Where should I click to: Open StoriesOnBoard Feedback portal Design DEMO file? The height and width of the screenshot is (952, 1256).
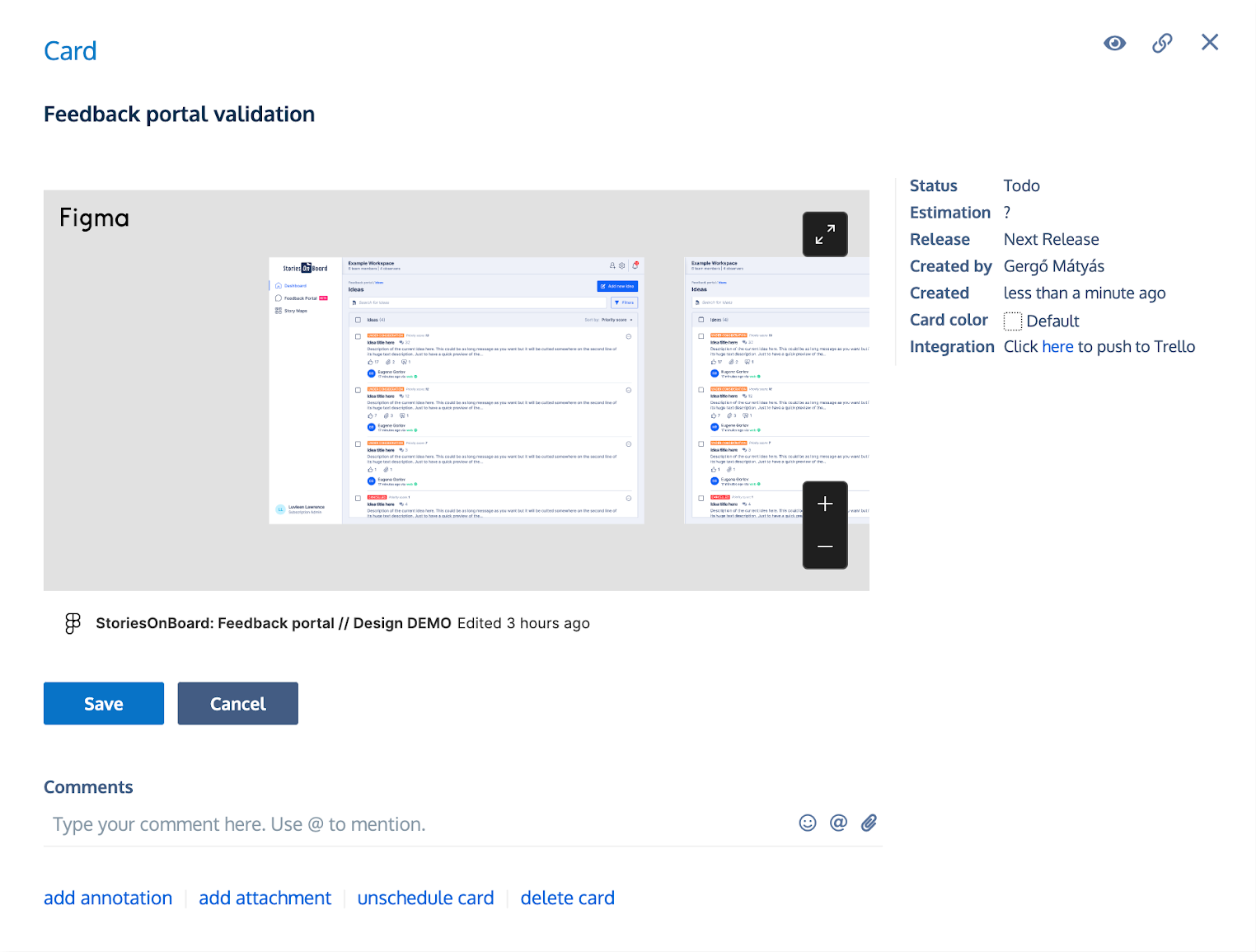[x=274, y=623]
